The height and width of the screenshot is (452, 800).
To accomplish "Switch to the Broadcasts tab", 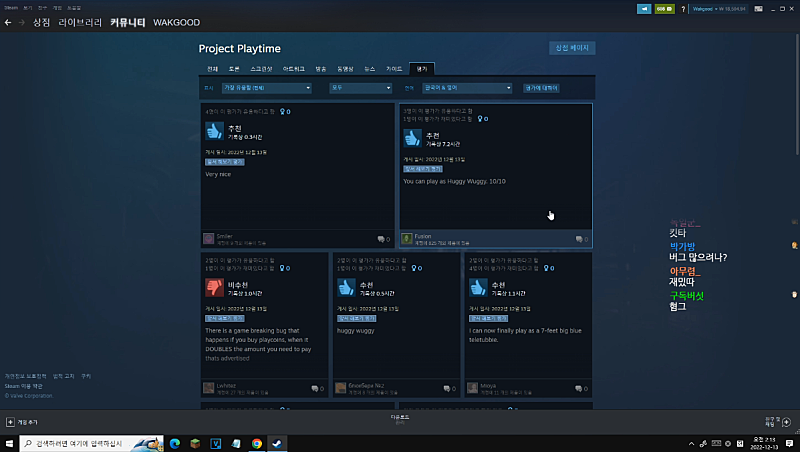I will 320,69.
